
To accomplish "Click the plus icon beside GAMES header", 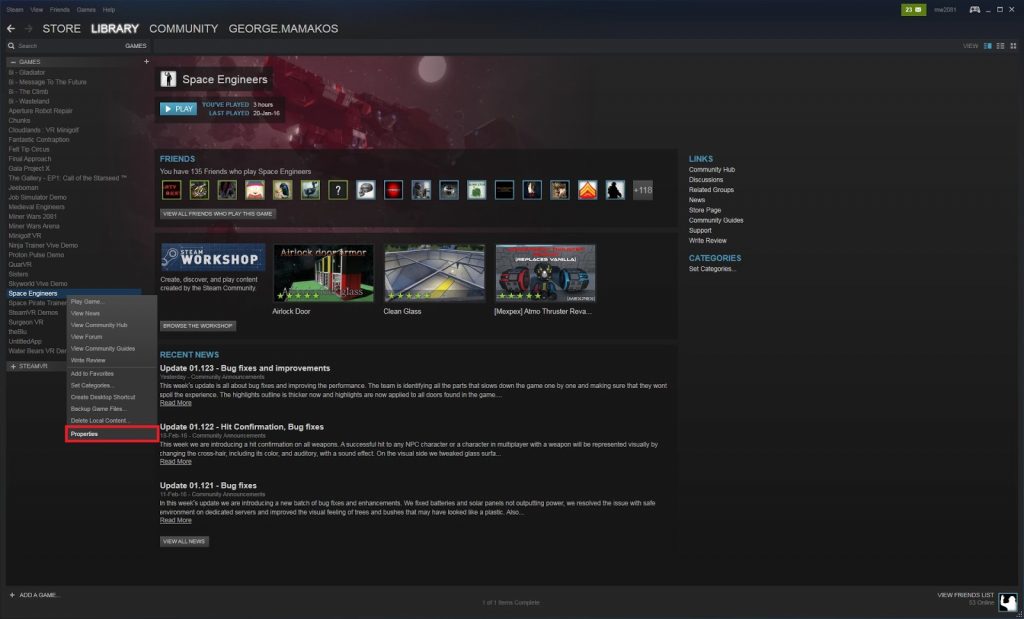I will 146,61.
